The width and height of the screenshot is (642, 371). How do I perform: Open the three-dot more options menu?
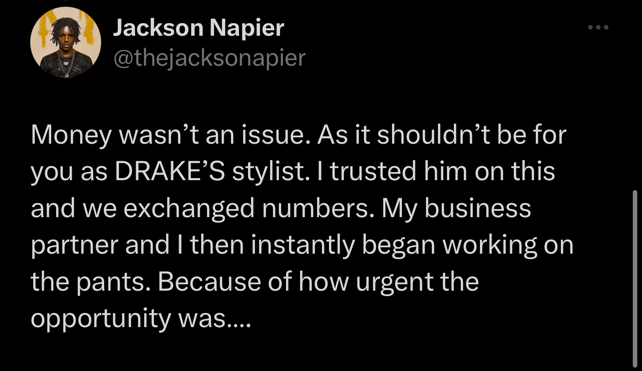598,27
